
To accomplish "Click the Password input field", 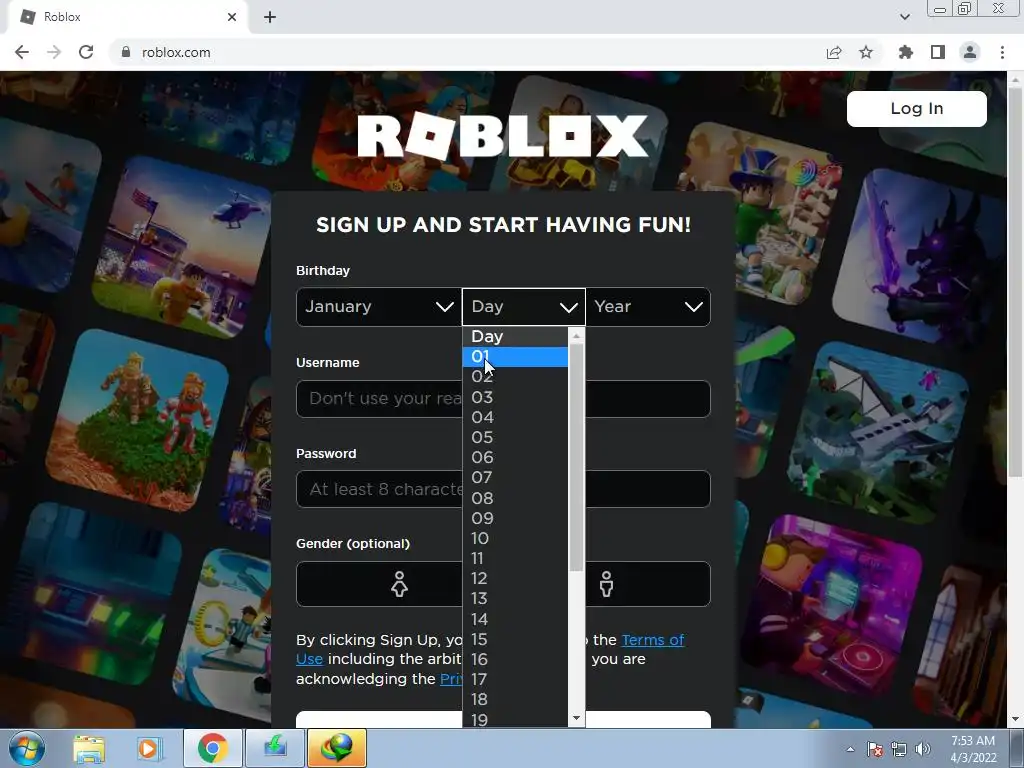I will pos(503,489).
